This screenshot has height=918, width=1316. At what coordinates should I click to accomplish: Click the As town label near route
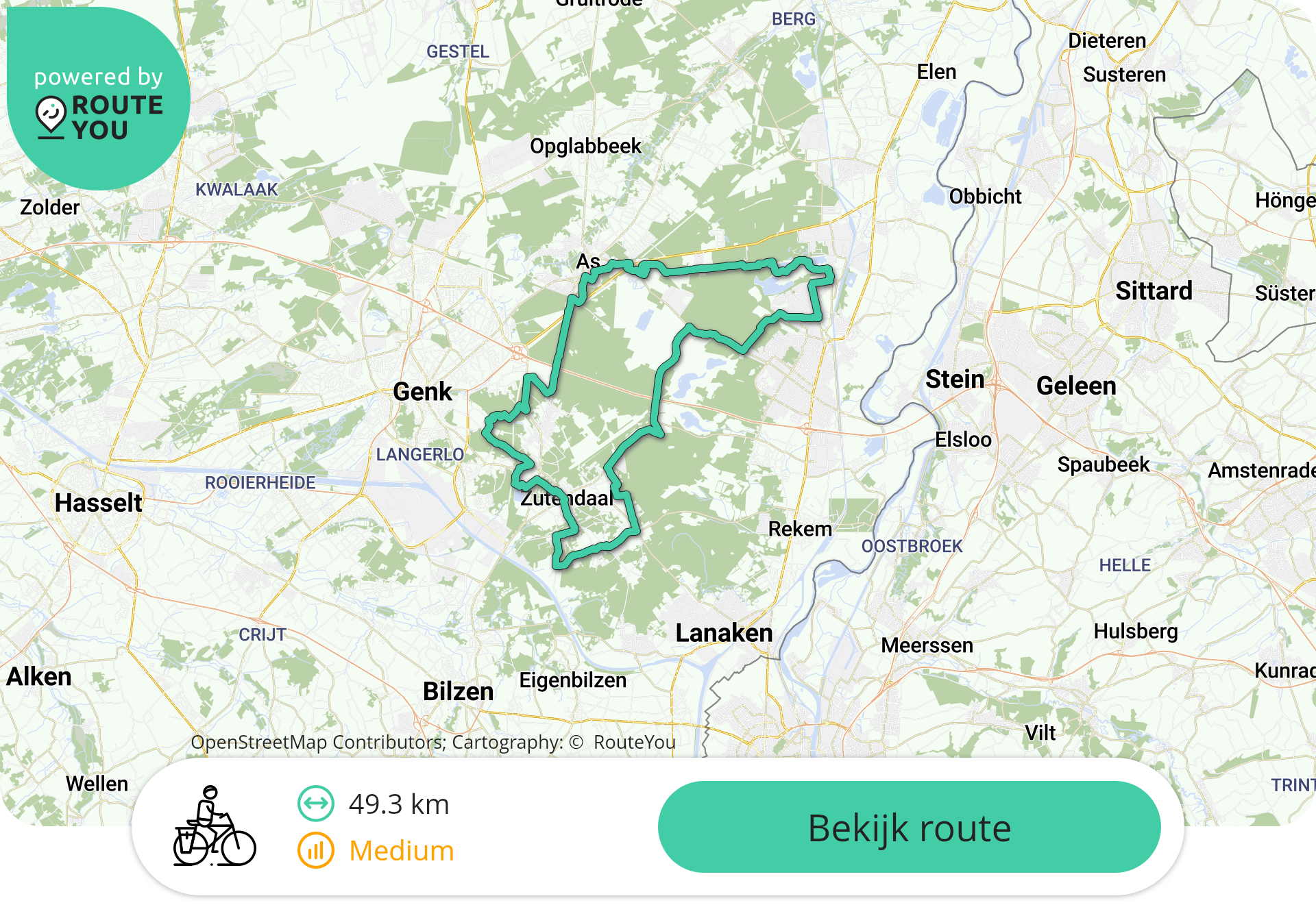click(588, 261)
